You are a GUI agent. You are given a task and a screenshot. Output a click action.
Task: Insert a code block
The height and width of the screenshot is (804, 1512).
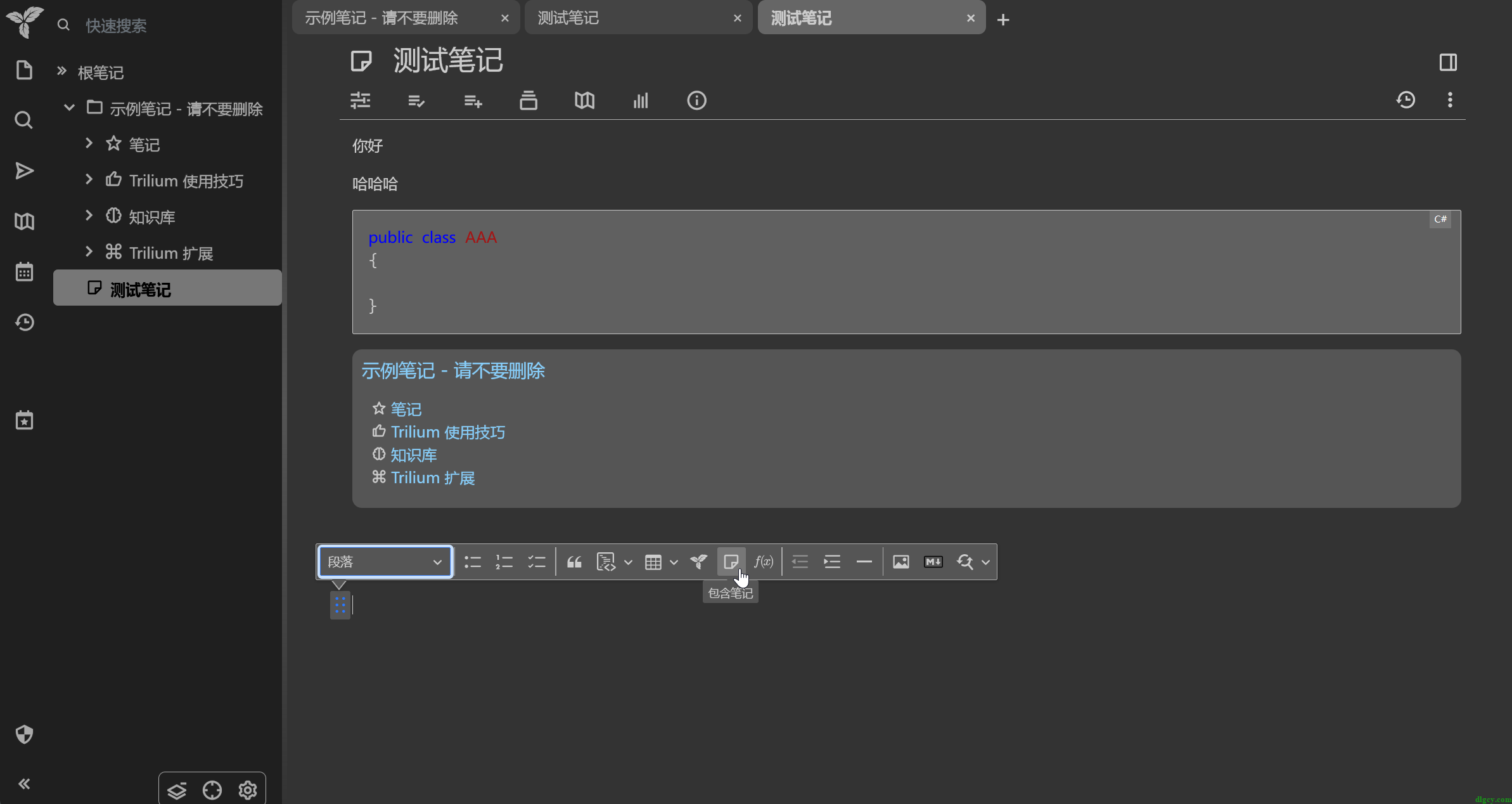click(x=606, y=562)
